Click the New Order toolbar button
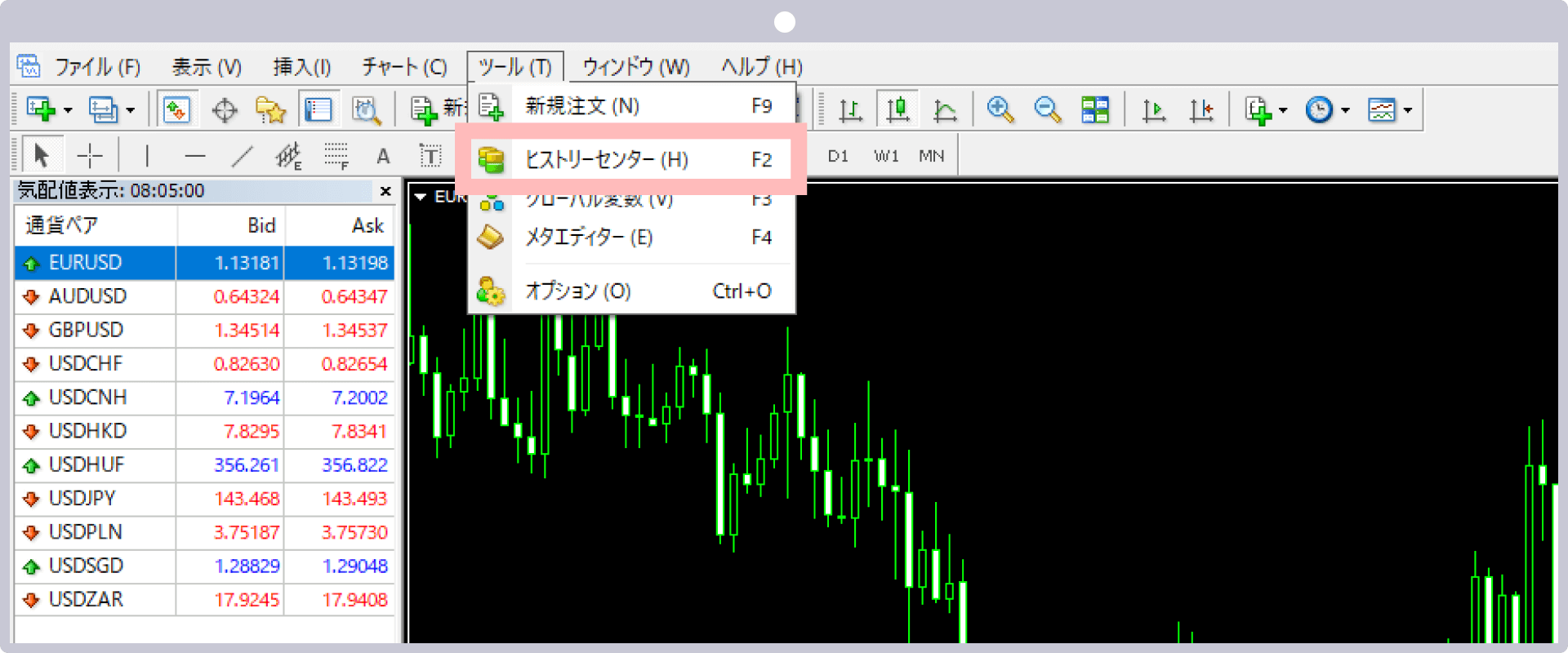 tap(438, 109)
